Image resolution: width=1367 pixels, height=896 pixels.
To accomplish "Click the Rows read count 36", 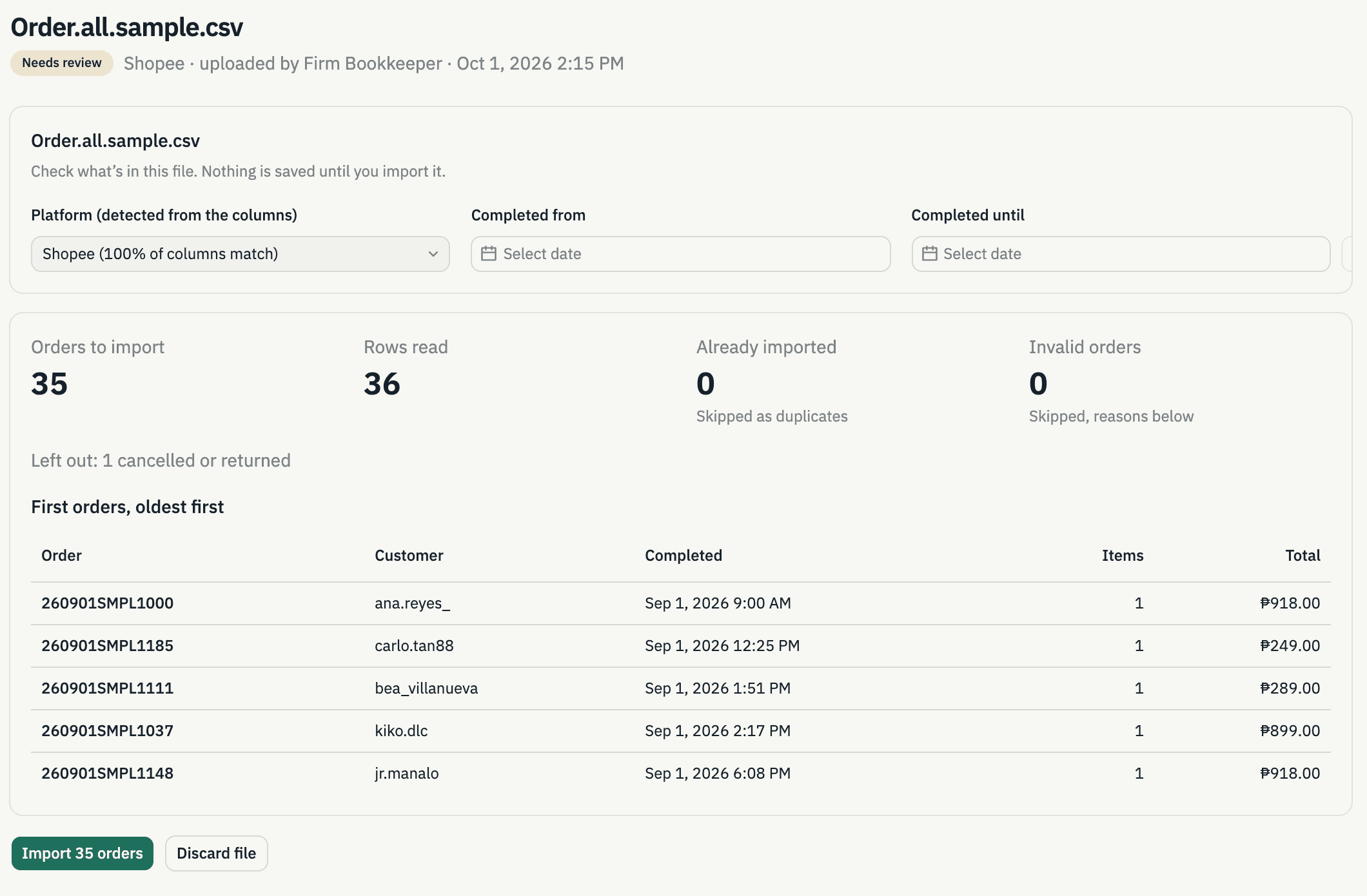I will 382,384.
